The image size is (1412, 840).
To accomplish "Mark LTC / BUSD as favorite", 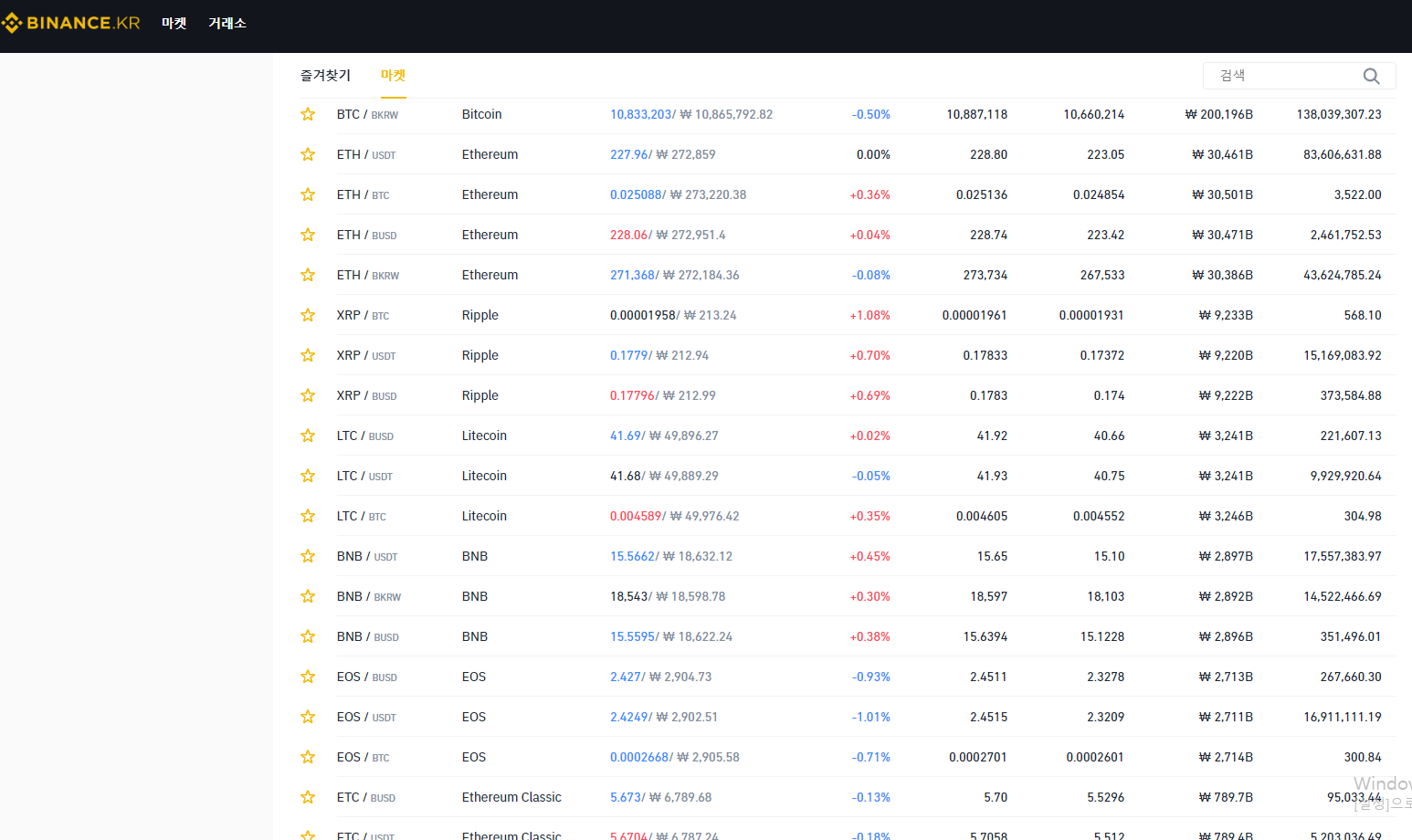I will click(308, 436).
